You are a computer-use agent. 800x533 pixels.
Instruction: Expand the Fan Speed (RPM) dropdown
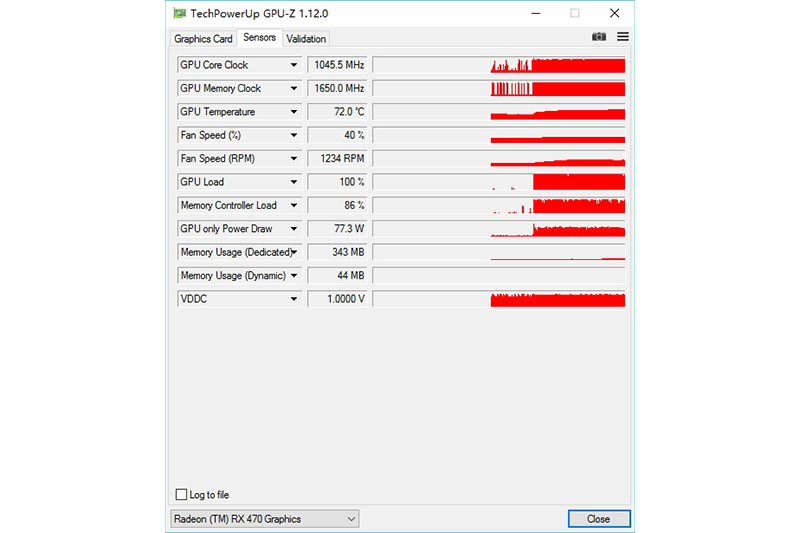294,159
